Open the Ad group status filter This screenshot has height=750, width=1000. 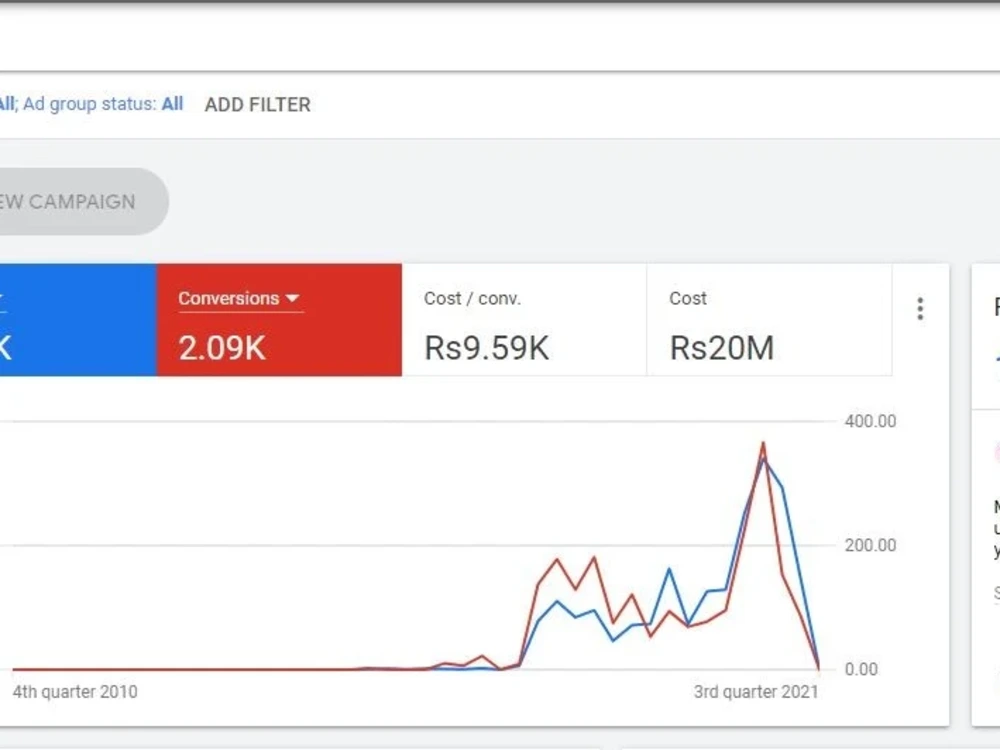[x=103, y=104]
